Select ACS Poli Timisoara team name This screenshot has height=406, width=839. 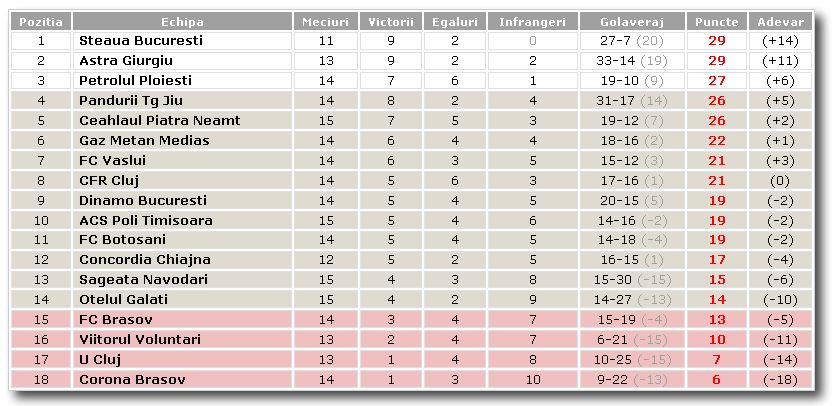click(146, 220)
